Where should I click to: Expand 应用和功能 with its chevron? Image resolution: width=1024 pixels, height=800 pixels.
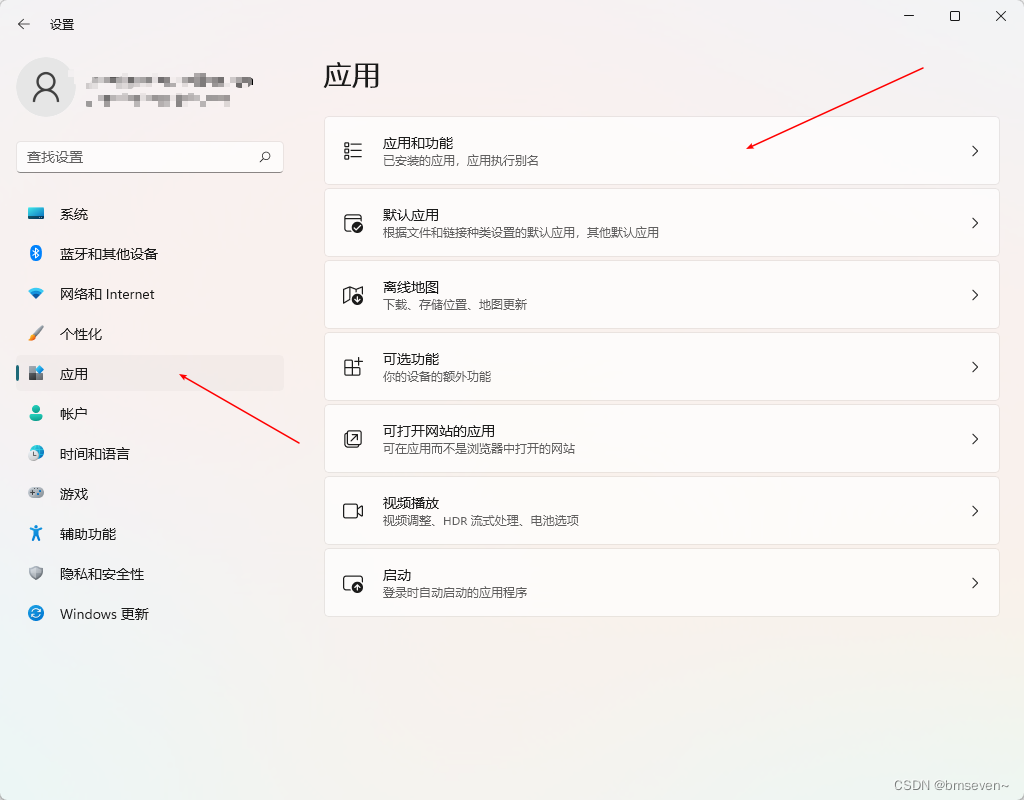975,150
